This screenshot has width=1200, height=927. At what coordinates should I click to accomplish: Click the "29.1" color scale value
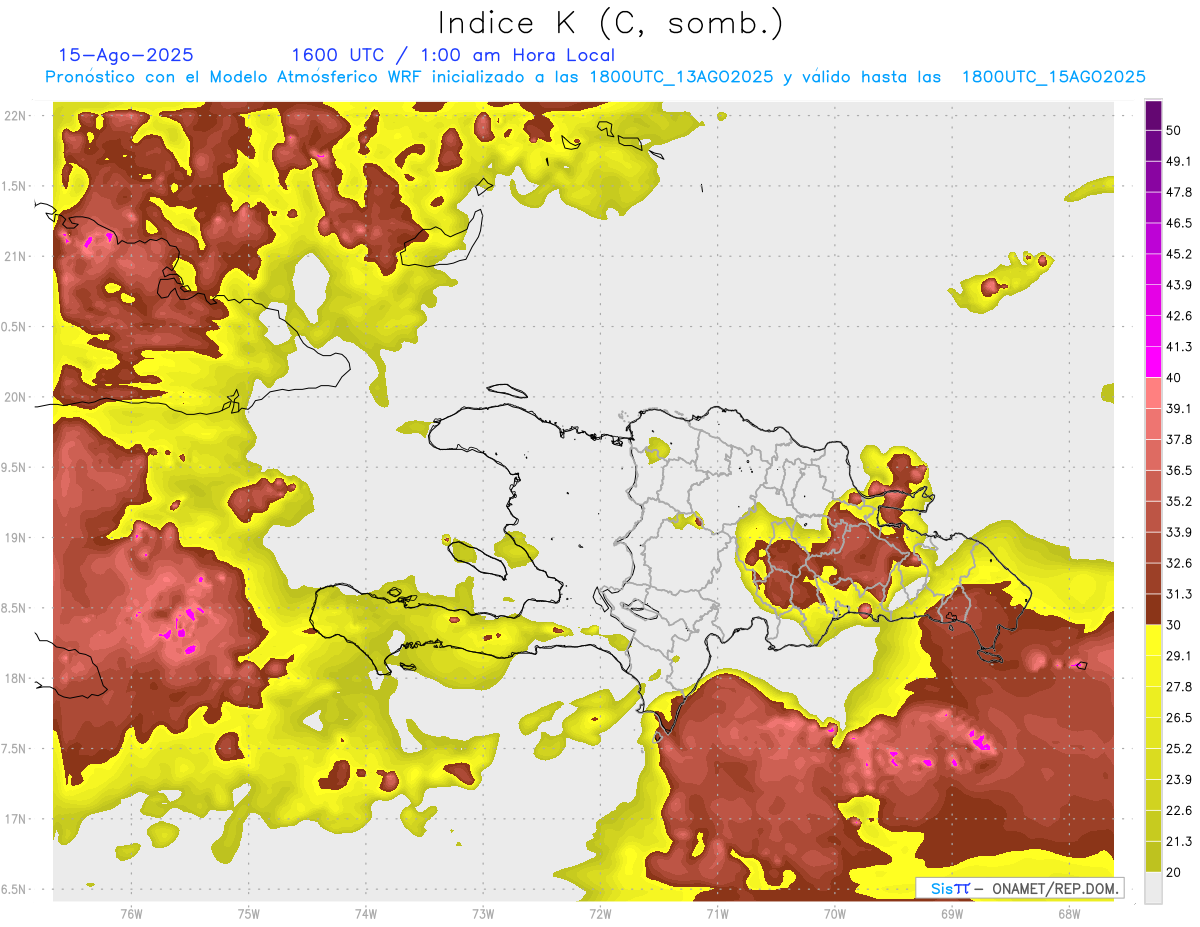pyautogui.click(x=1179, y=656)
